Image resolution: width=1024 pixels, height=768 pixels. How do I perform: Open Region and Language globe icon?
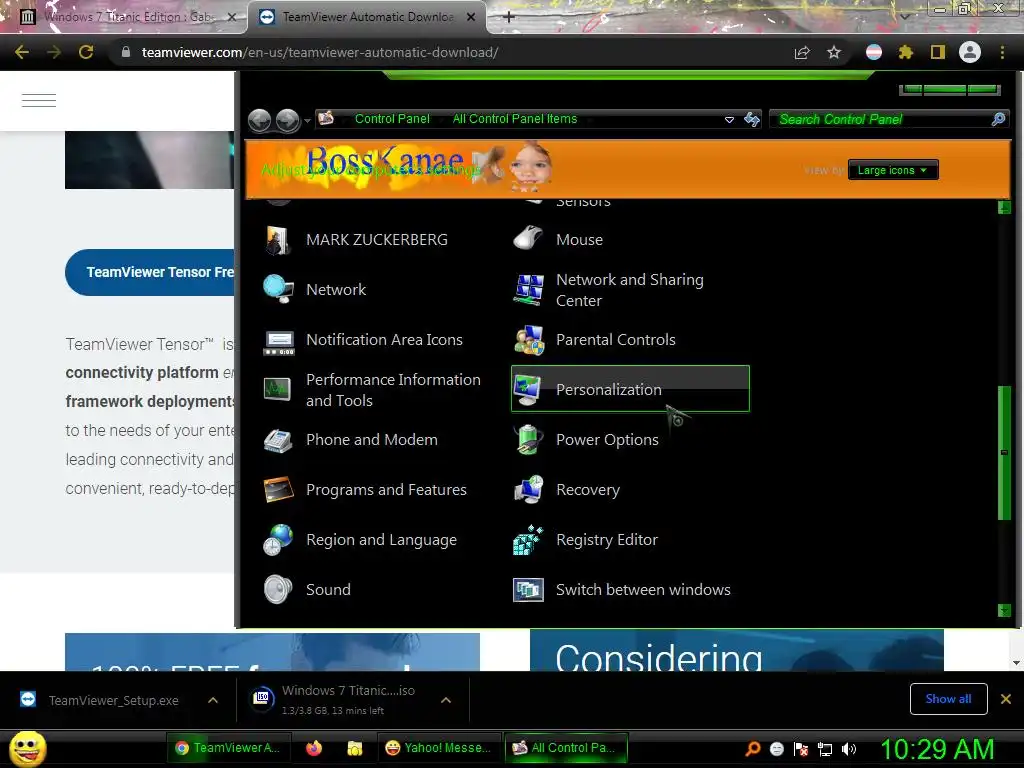pos(278,539)
